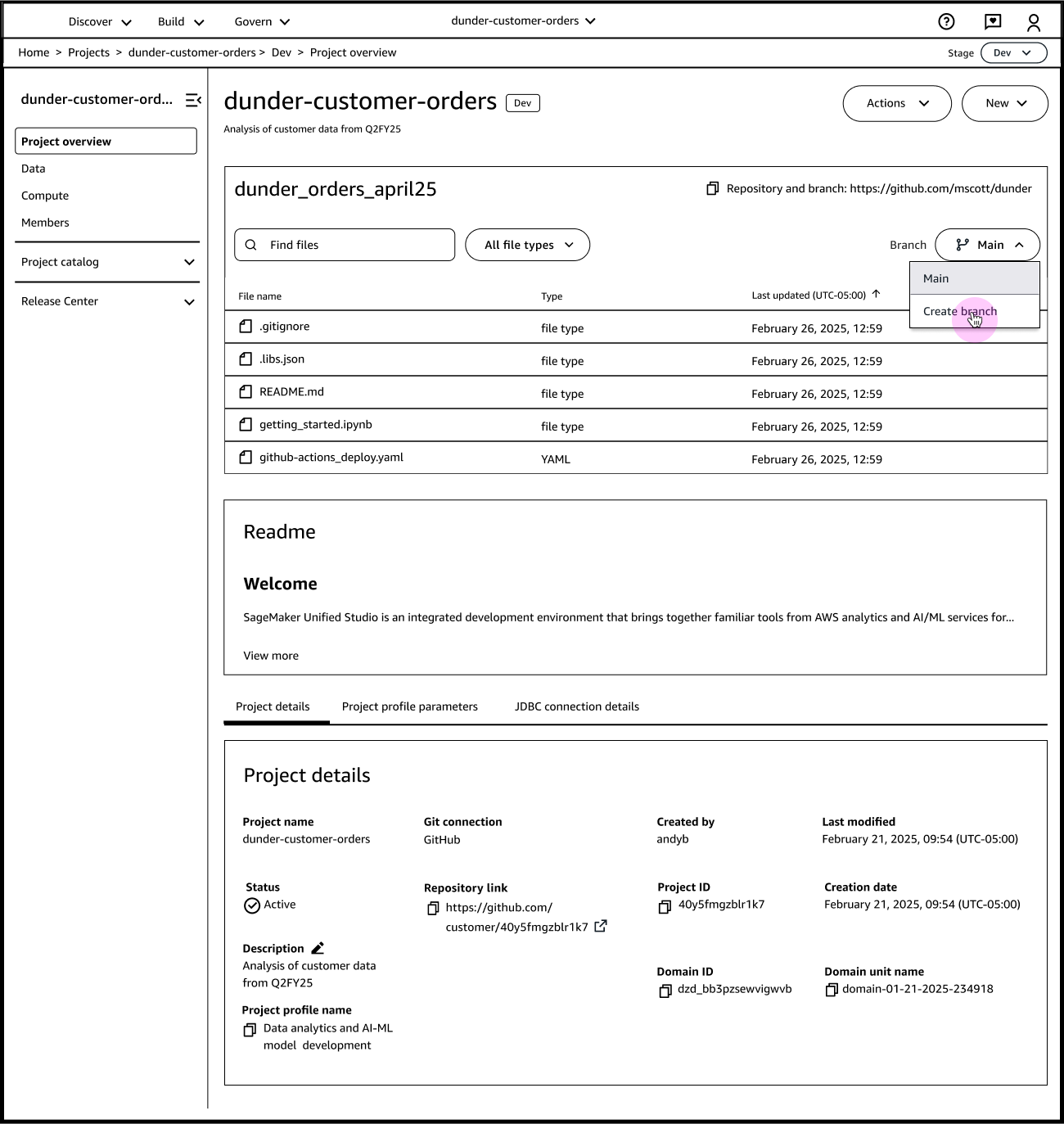This screenshot has height=1124, width=1064.
Task: Open the Govern menu
Action: [x=260, y=21]
